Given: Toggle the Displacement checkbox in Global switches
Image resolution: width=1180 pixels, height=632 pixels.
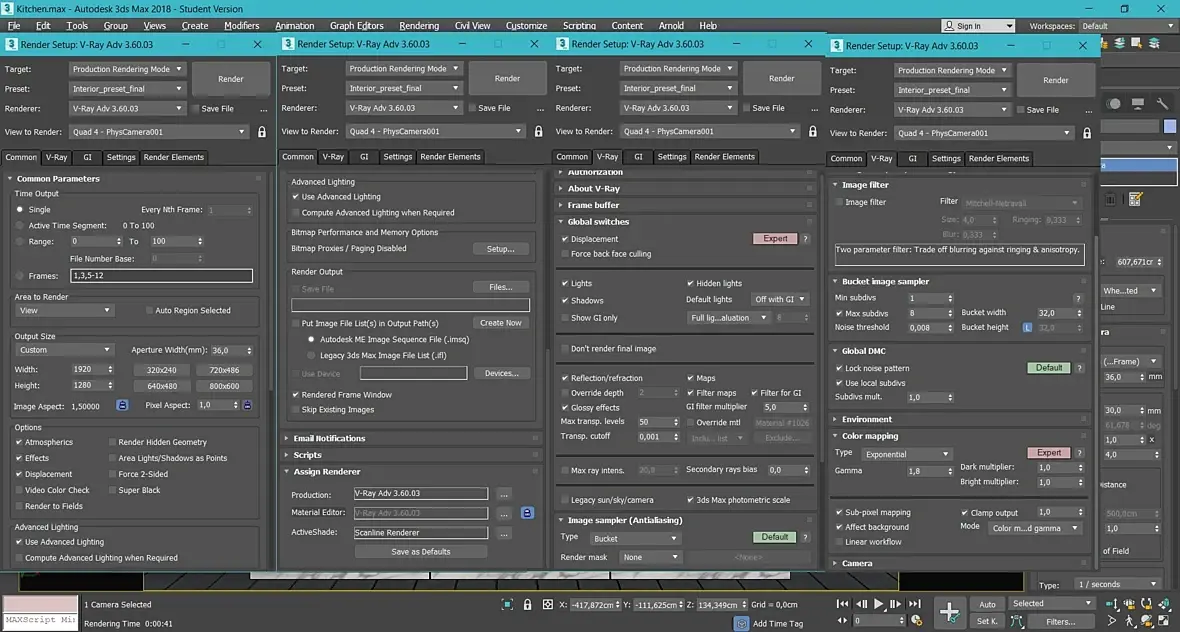Looking at the screenshot, I should (x=566, y=239).
